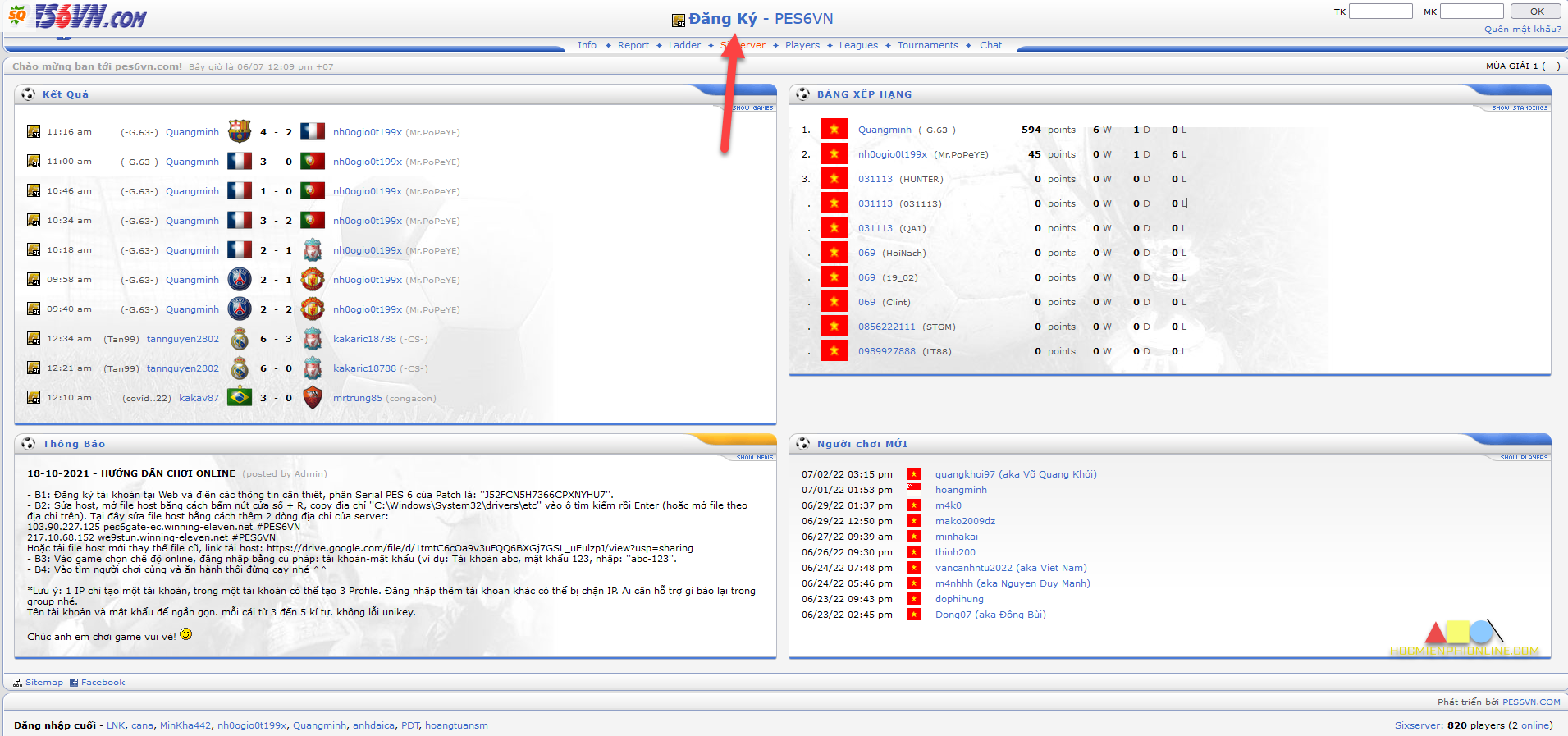Open match detail icon for 11:00 am game
Screen dimensions: 1568x736
[x=34, y=161]
